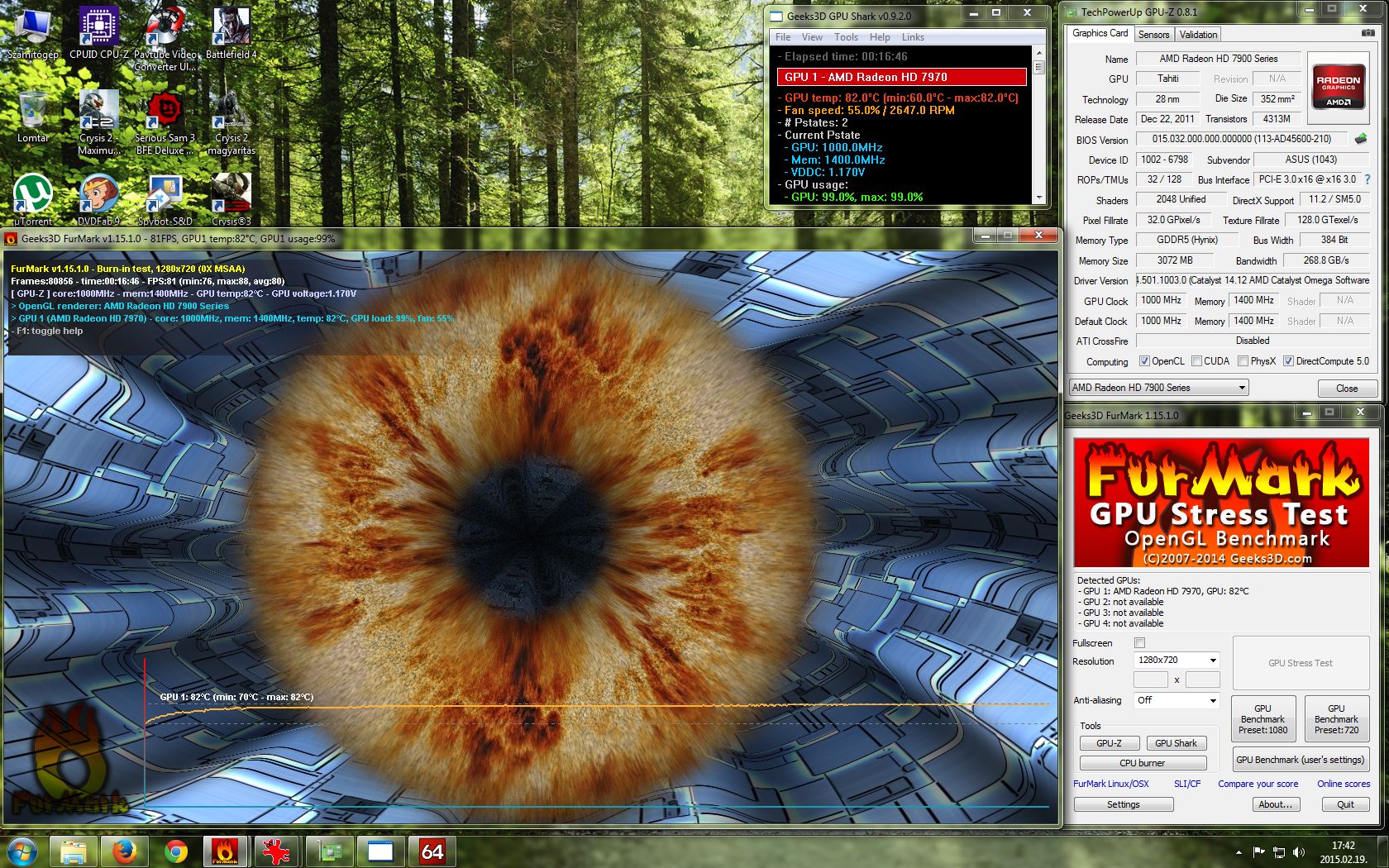Switch to the FurMark taskbar icon
Screen dimensions: 1389x868
coord(225,851)
